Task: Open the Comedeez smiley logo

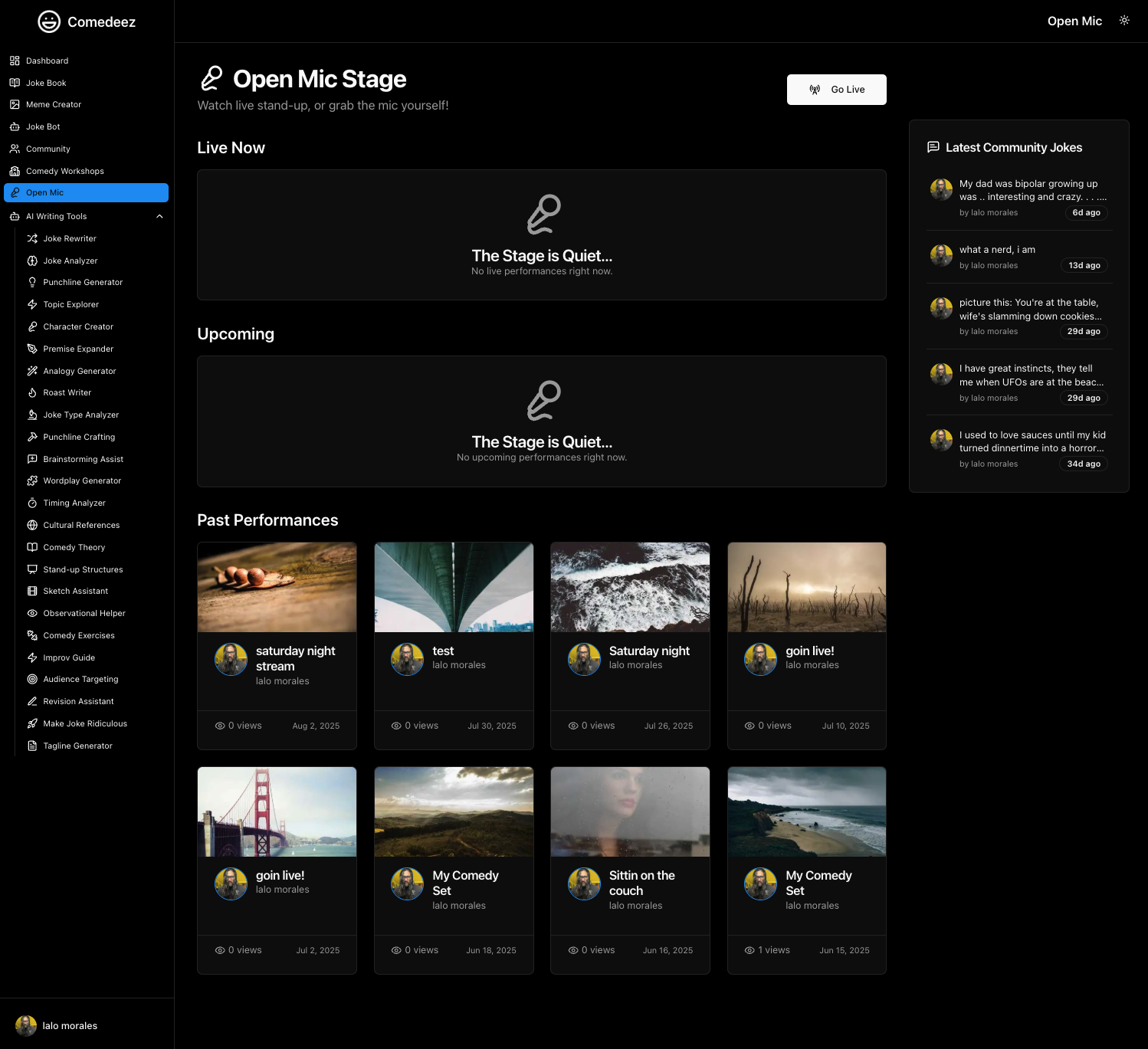Action: coord(50,21)
